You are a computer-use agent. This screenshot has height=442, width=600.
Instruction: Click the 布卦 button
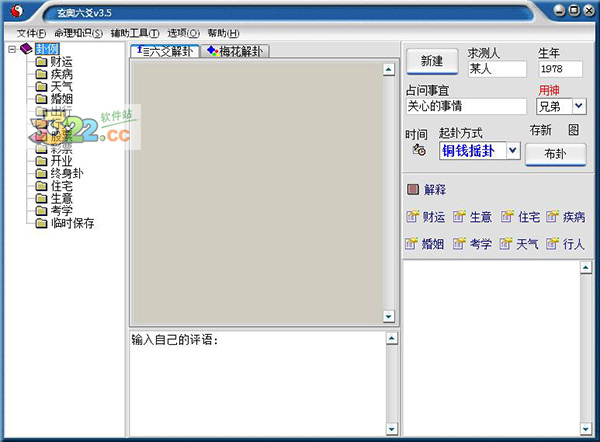[x=556, y=154]
